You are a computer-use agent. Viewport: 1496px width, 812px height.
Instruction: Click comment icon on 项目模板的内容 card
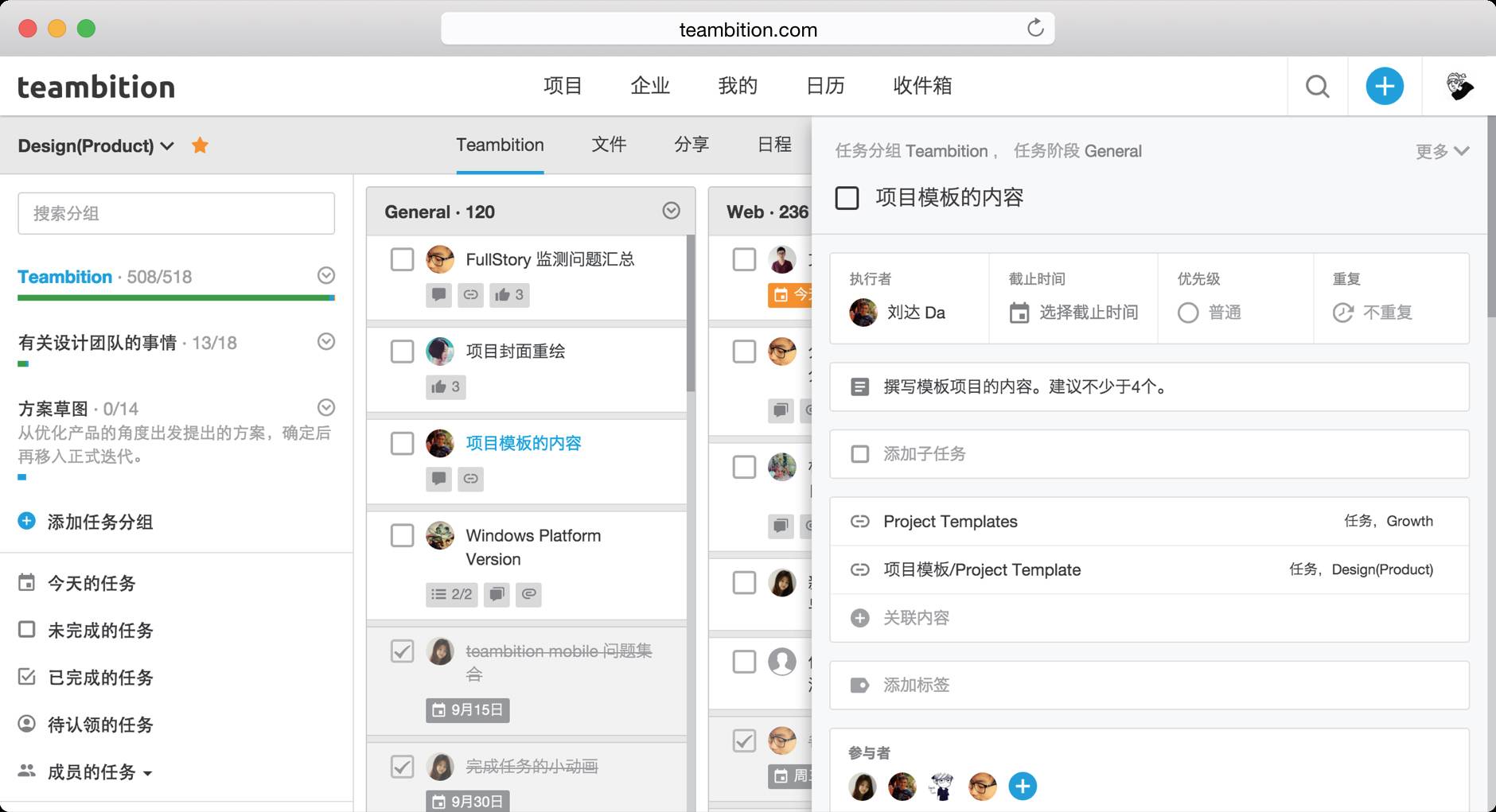pyautogui.click(x=438, y=479)
